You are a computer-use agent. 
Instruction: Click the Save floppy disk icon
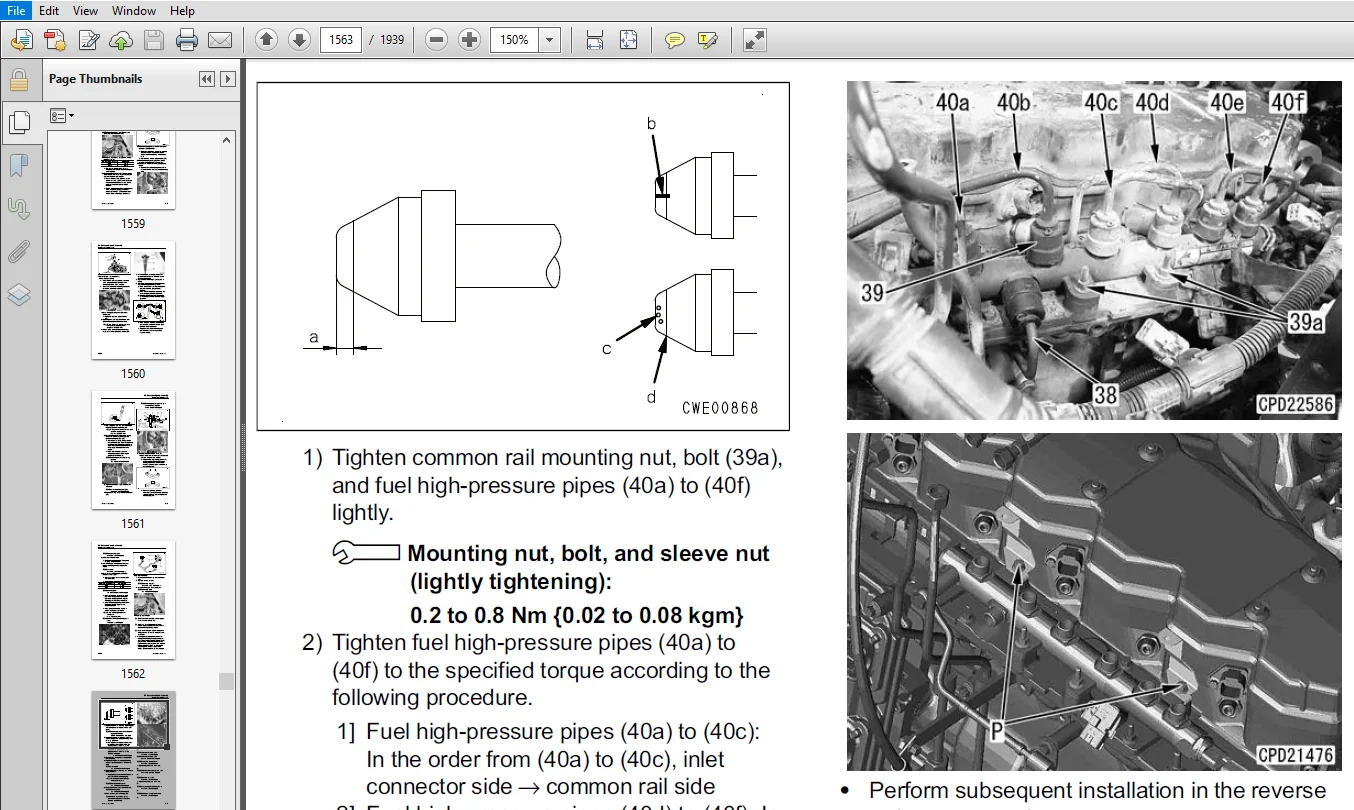coord(153,40)
